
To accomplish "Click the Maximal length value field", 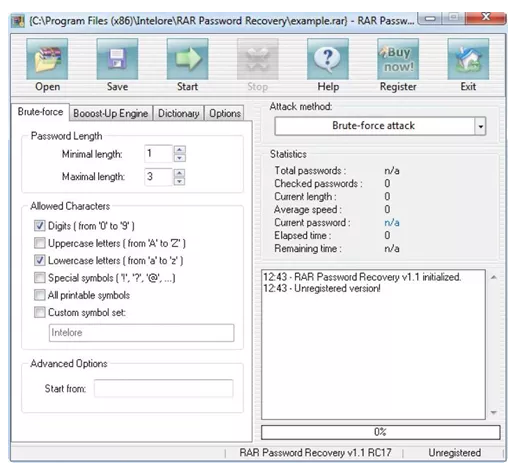I will [x=158, y=177].
